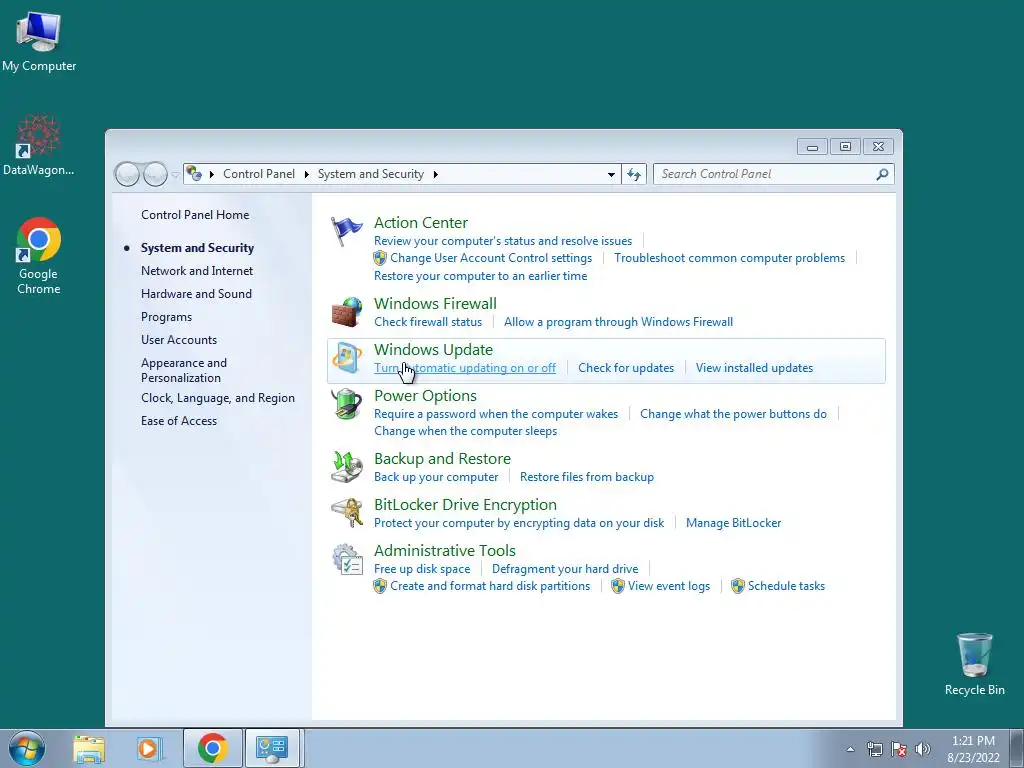Image resolution: width=1024 pixels, height=768 pixels.
Task: Open Windows Explorer from the taskbar
Action: 89,748
